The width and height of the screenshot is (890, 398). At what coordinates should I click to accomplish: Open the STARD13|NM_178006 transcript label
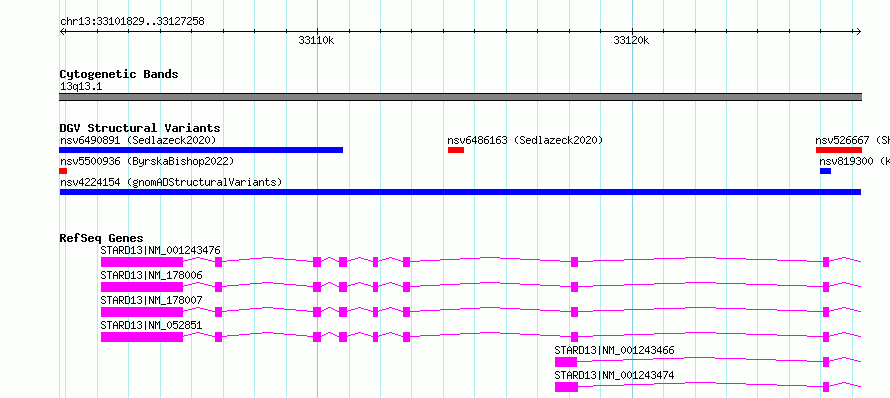[152, 275]
